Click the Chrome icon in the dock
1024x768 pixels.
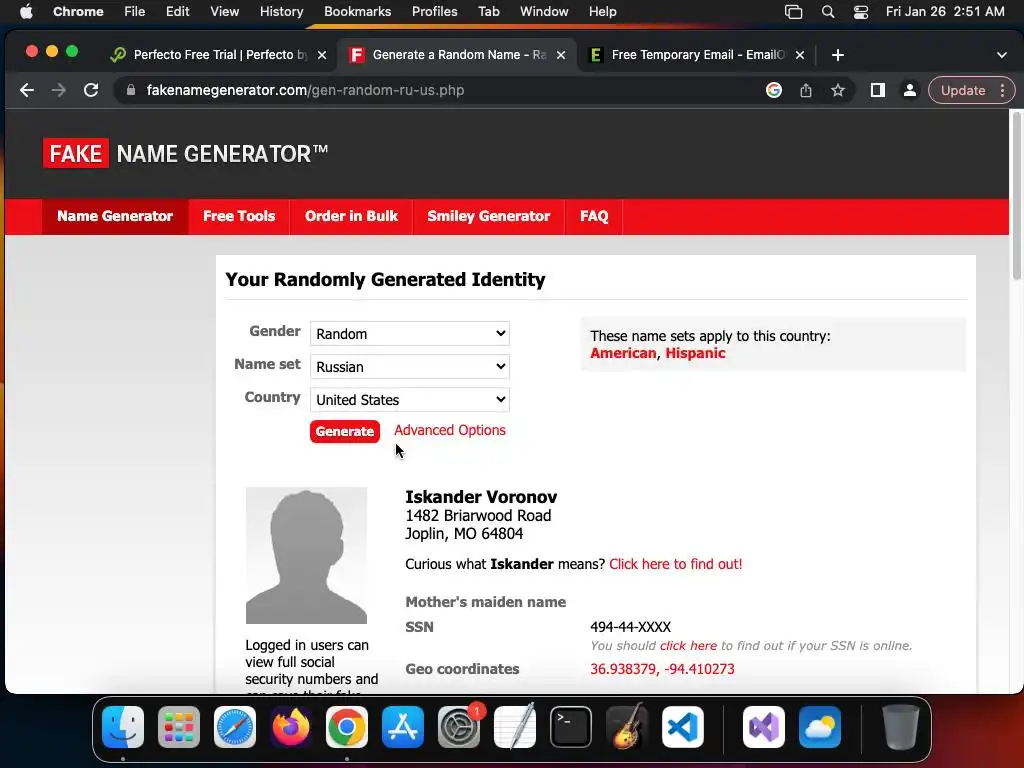[x=347, y=727]
